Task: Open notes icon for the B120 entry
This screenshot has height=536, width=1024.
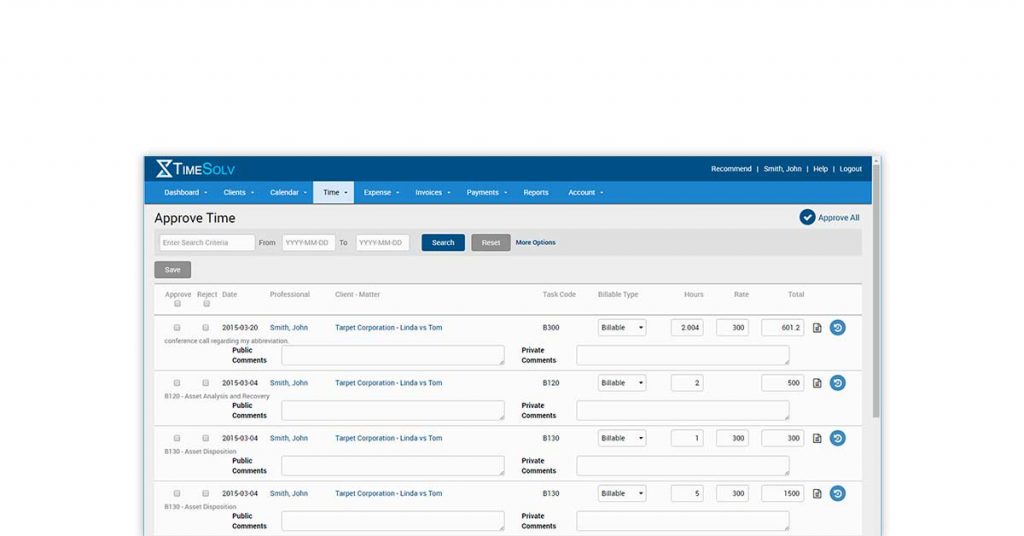Action: 817,383
